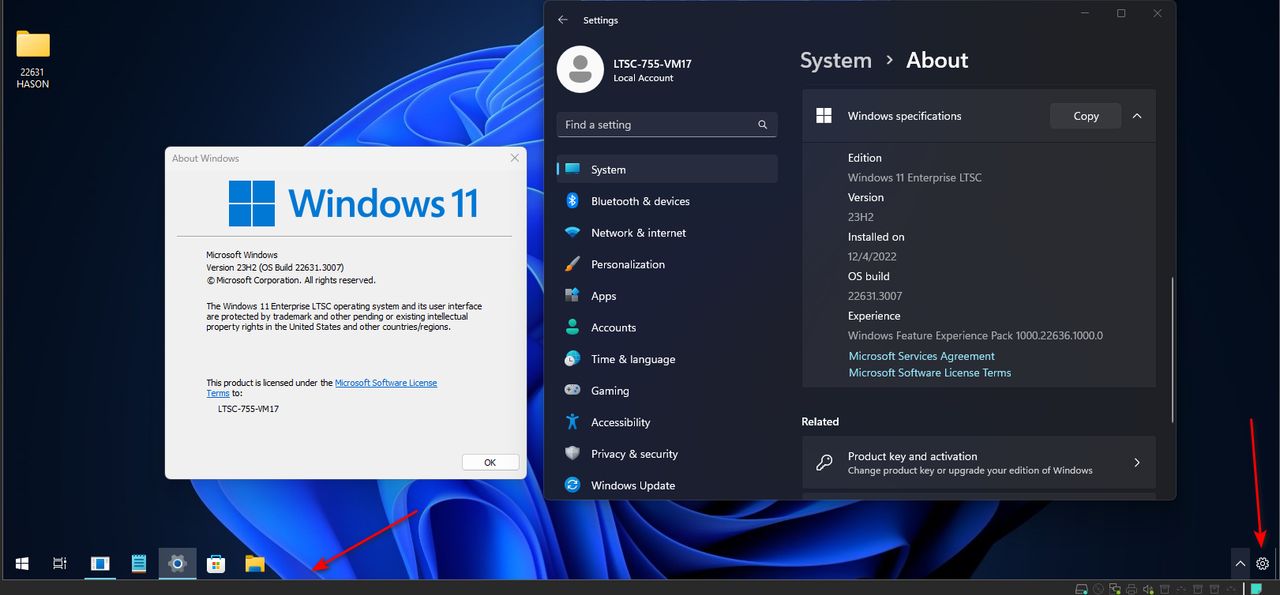Open Microsoft Software License Terms in Settings

930,372
